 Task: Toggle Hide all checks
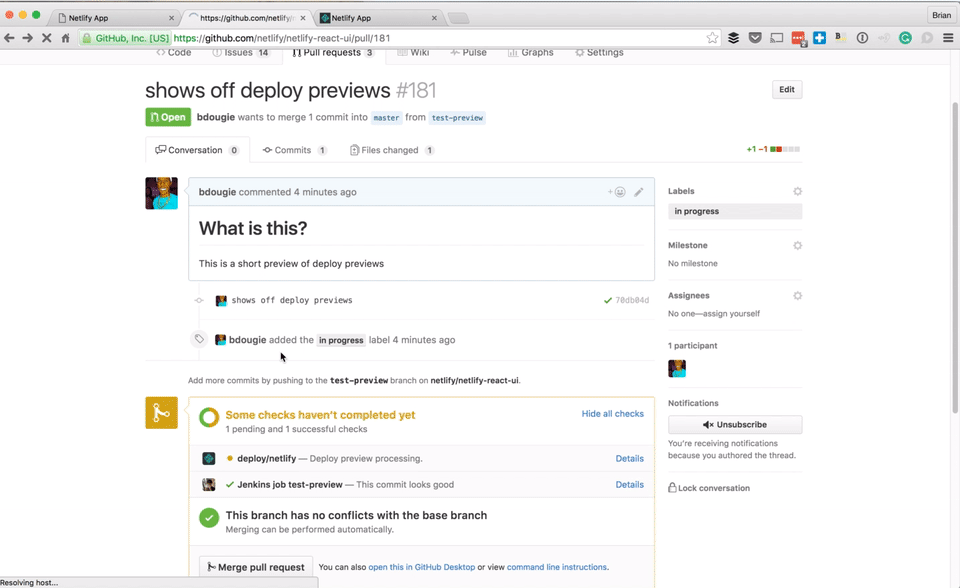pyautogui.click(x=613, y=413)
